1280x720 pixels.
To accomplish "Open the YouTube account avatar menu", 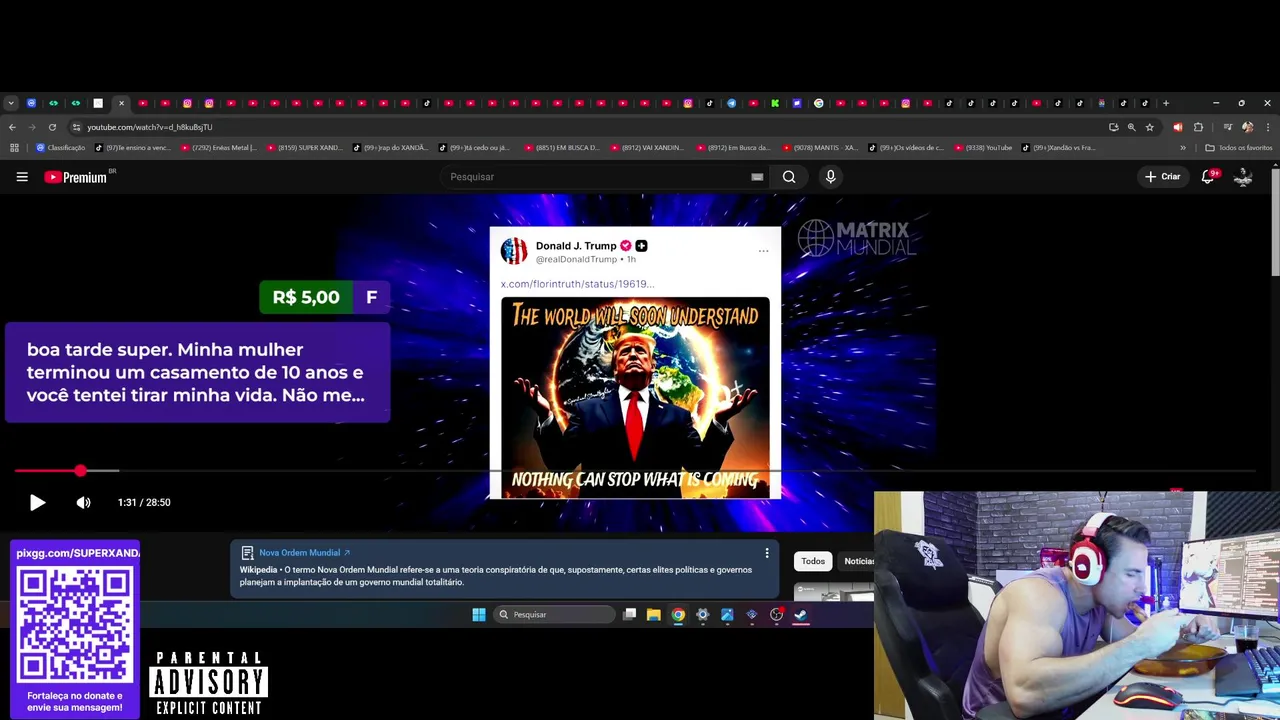I will 1243,177.
